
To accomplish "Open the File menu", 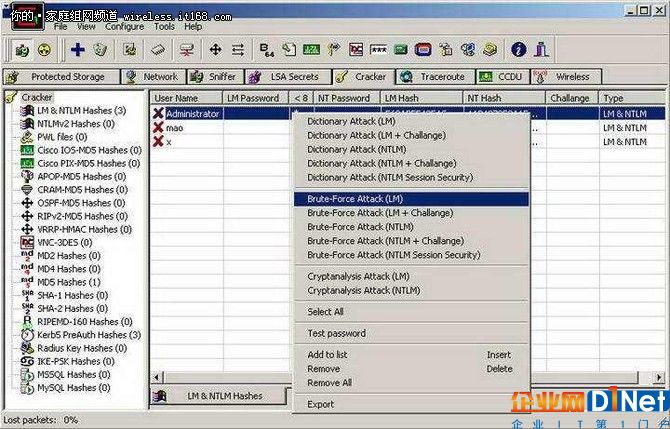I will [61, 26].
